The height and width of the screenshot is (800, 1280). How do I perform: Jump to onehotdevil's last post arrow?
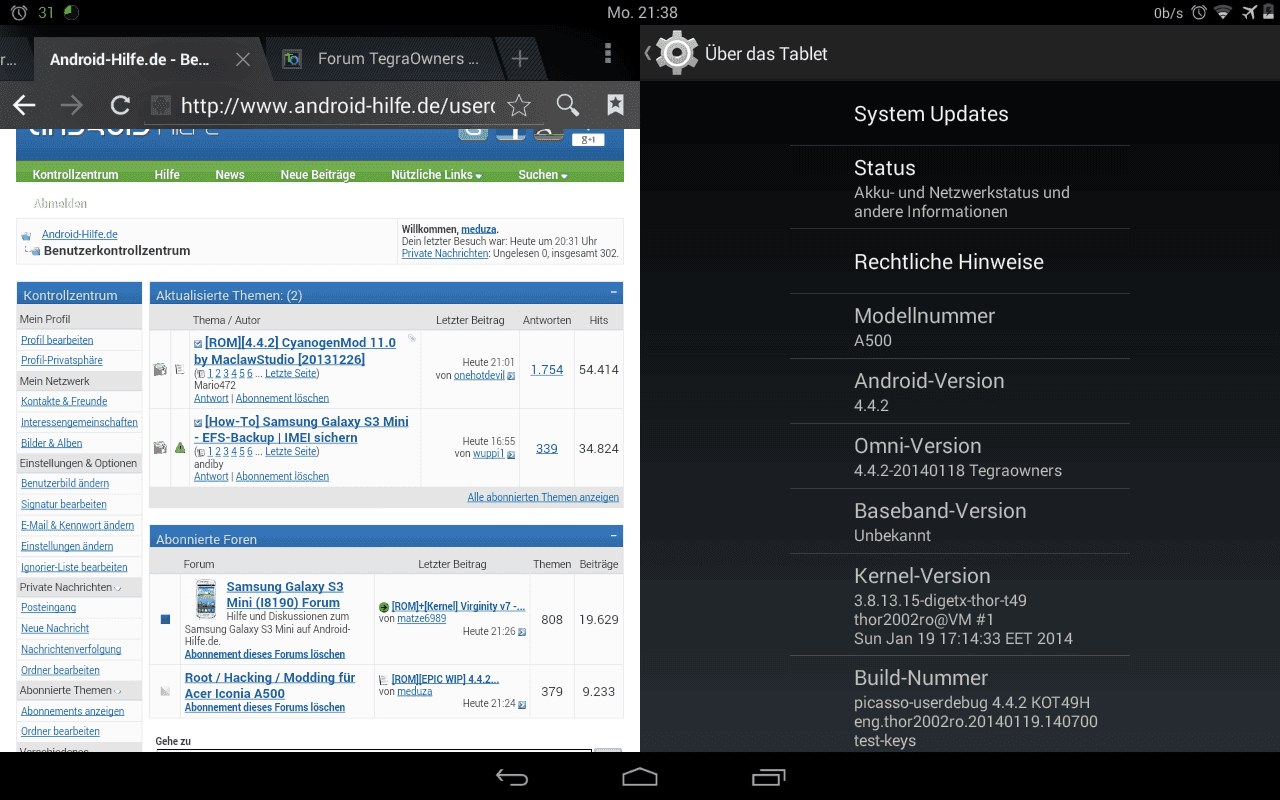click(x=511, y=376)
